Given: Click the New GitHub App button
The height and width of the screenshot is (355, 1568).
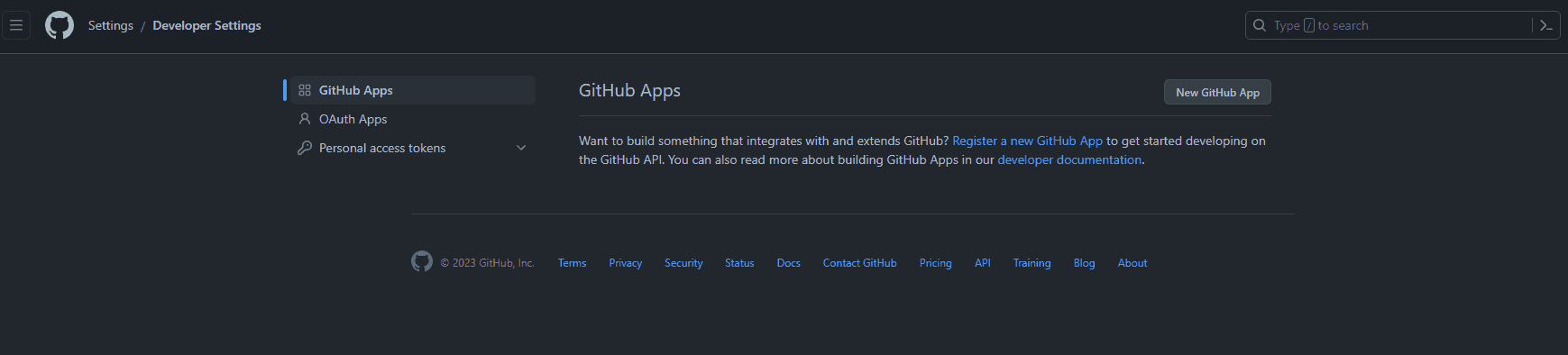Looking at the screenshot, I should [x=1217, y=92].
